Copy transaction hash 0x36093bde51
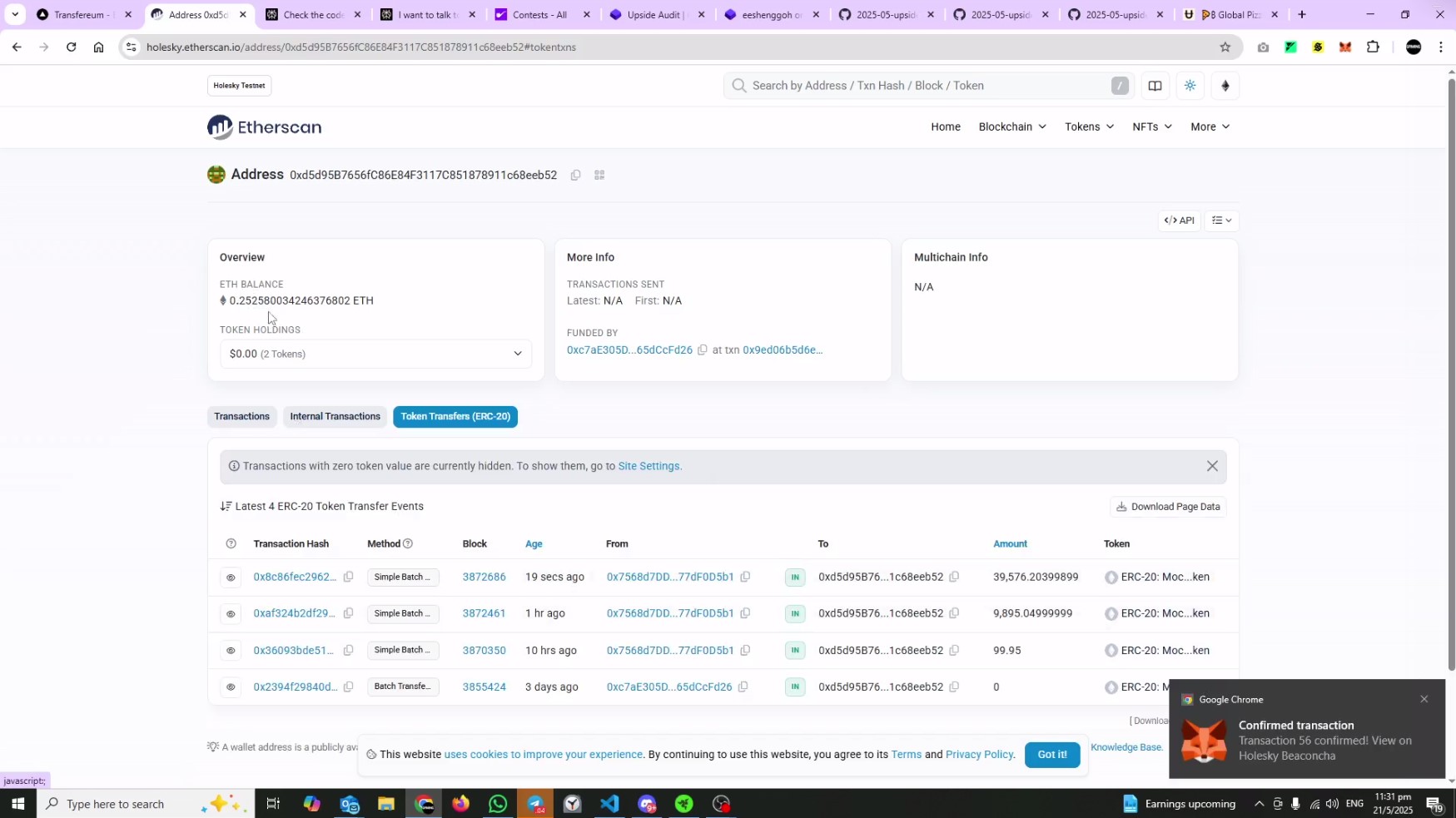Image resolution: width=1456 pixels, height=818 pixels. 349,650
